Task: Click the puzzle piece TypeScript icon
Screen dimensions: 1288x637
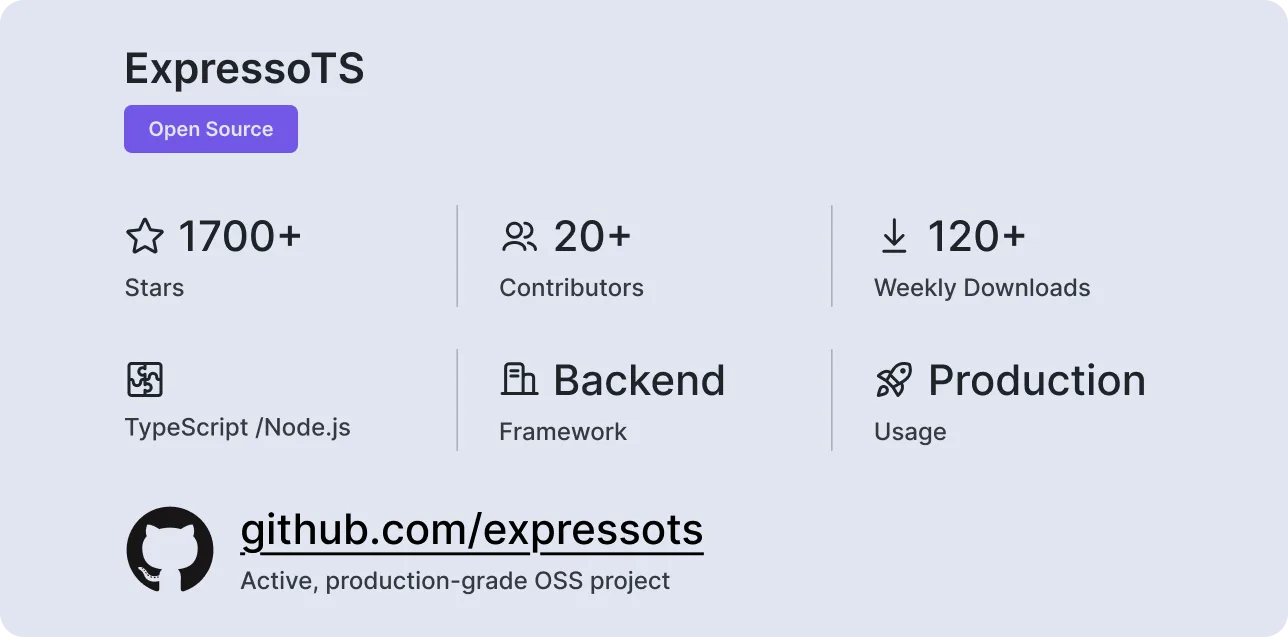Action: point(144,380)
